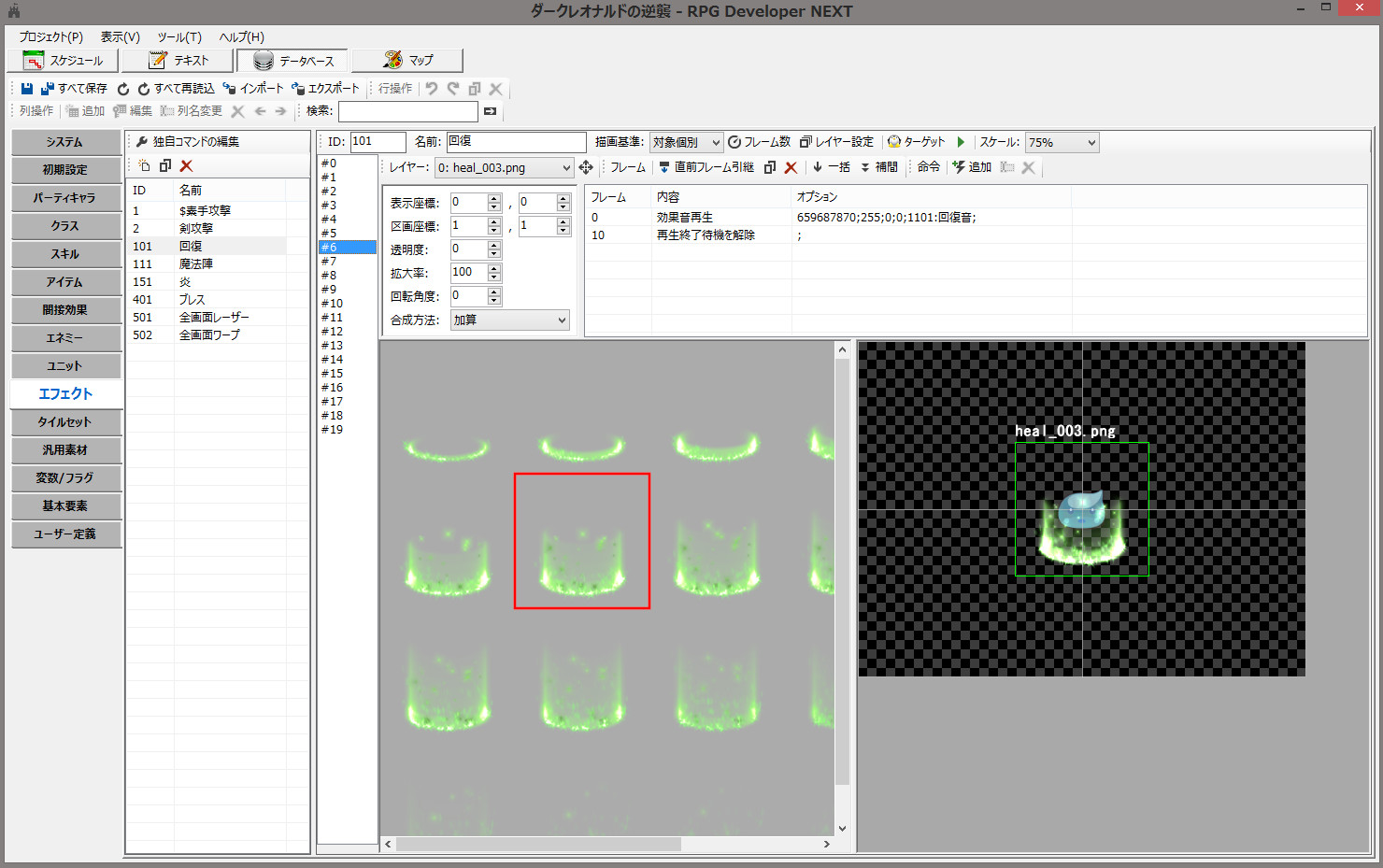This screenshot has width=1383, height=868.
Task: Switch to the マップ tab
Action: coord(407,61)
